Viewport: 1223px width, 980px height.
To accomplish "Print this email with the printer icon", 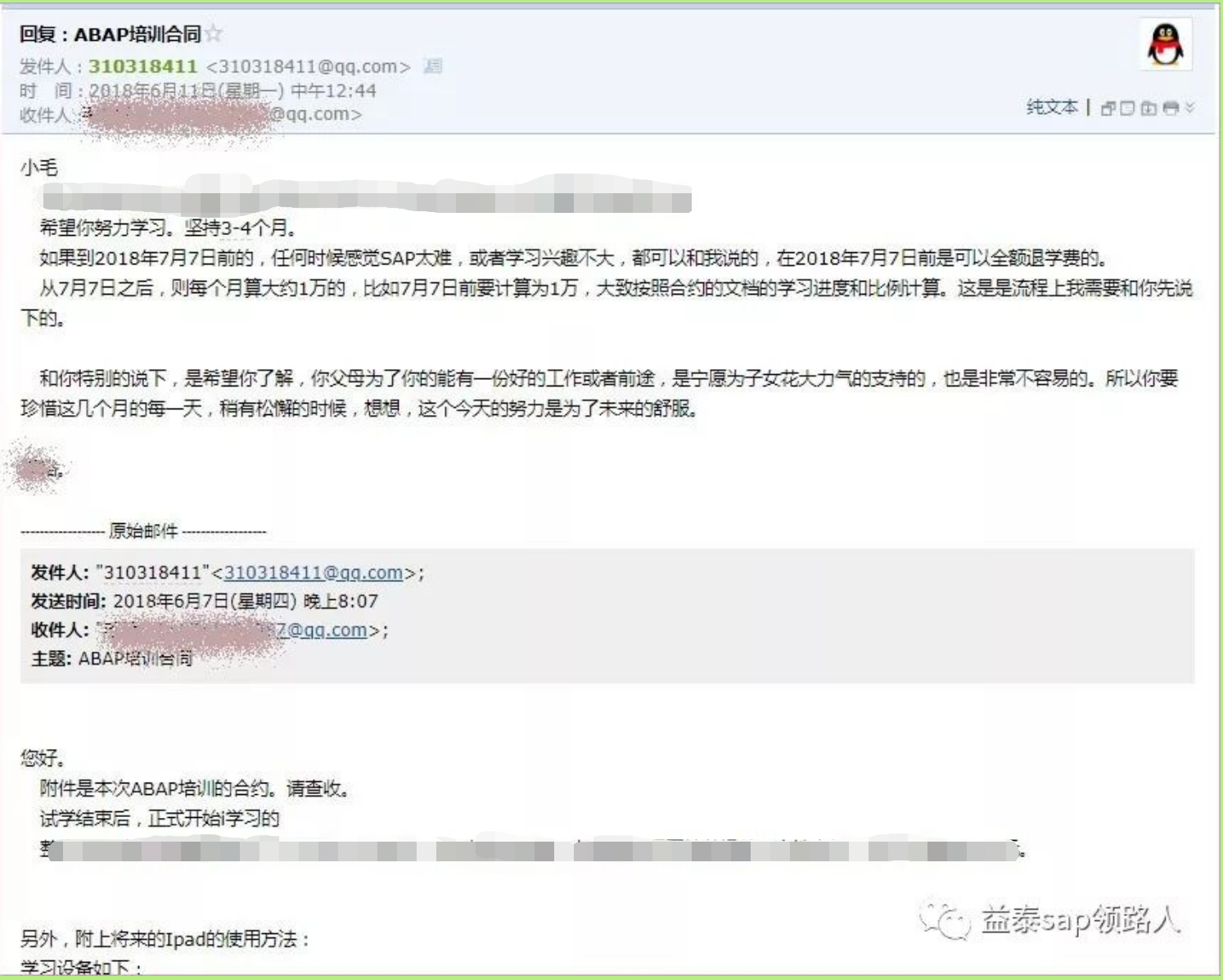I will pyautogui.click(x=1171, y=108).
